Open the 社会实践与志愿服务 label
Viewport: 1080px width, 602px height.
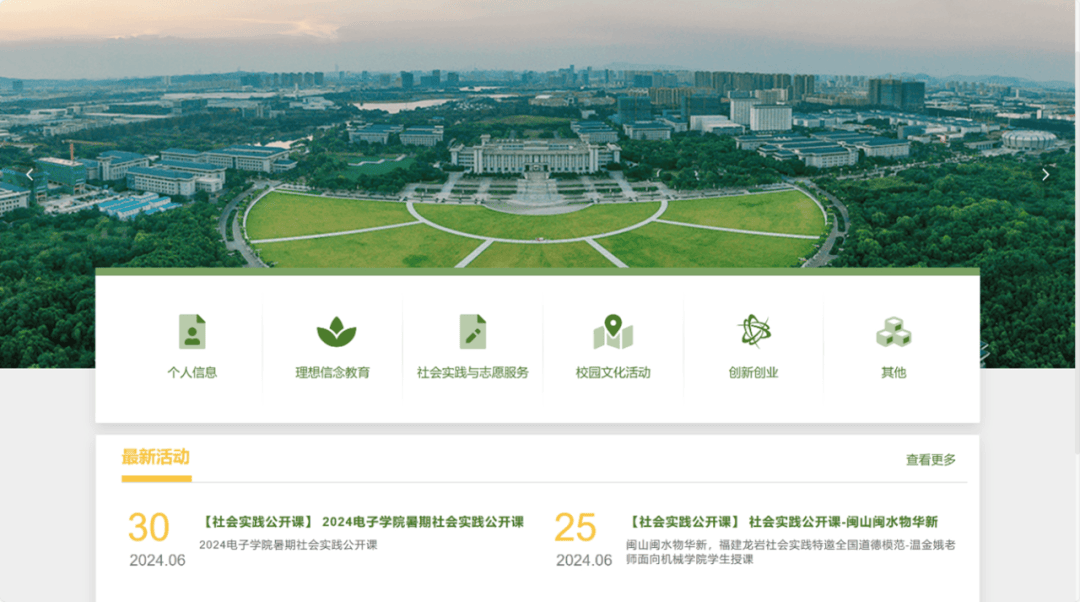coord(472,373)
